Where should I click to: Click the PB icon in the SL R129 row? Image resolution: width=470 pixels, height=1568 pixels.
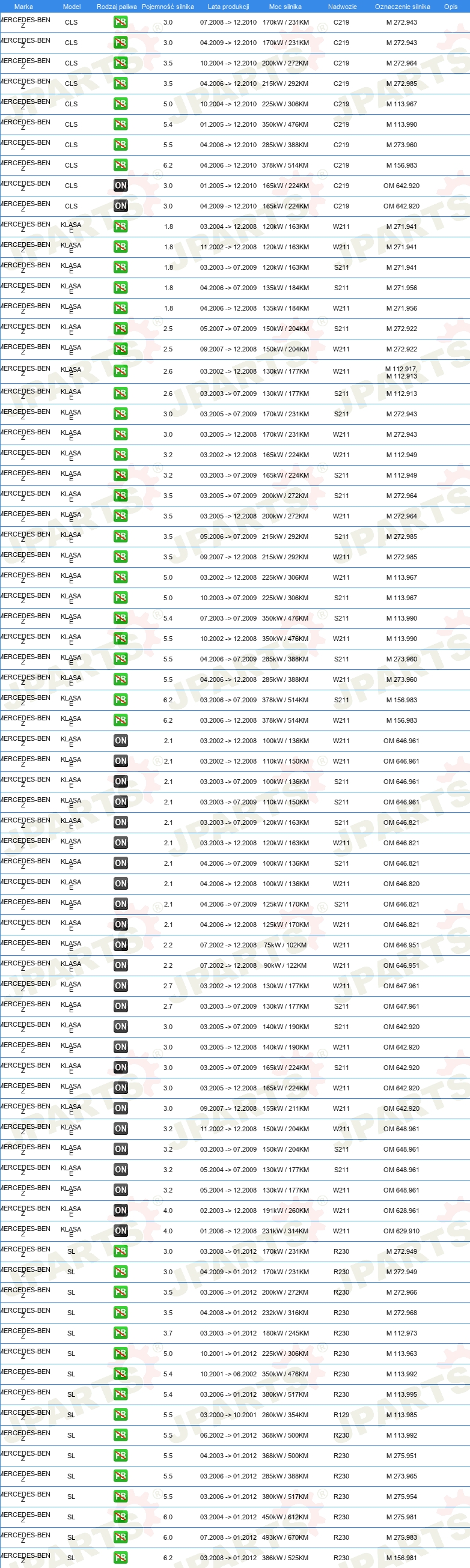[x=121, y=1415]
